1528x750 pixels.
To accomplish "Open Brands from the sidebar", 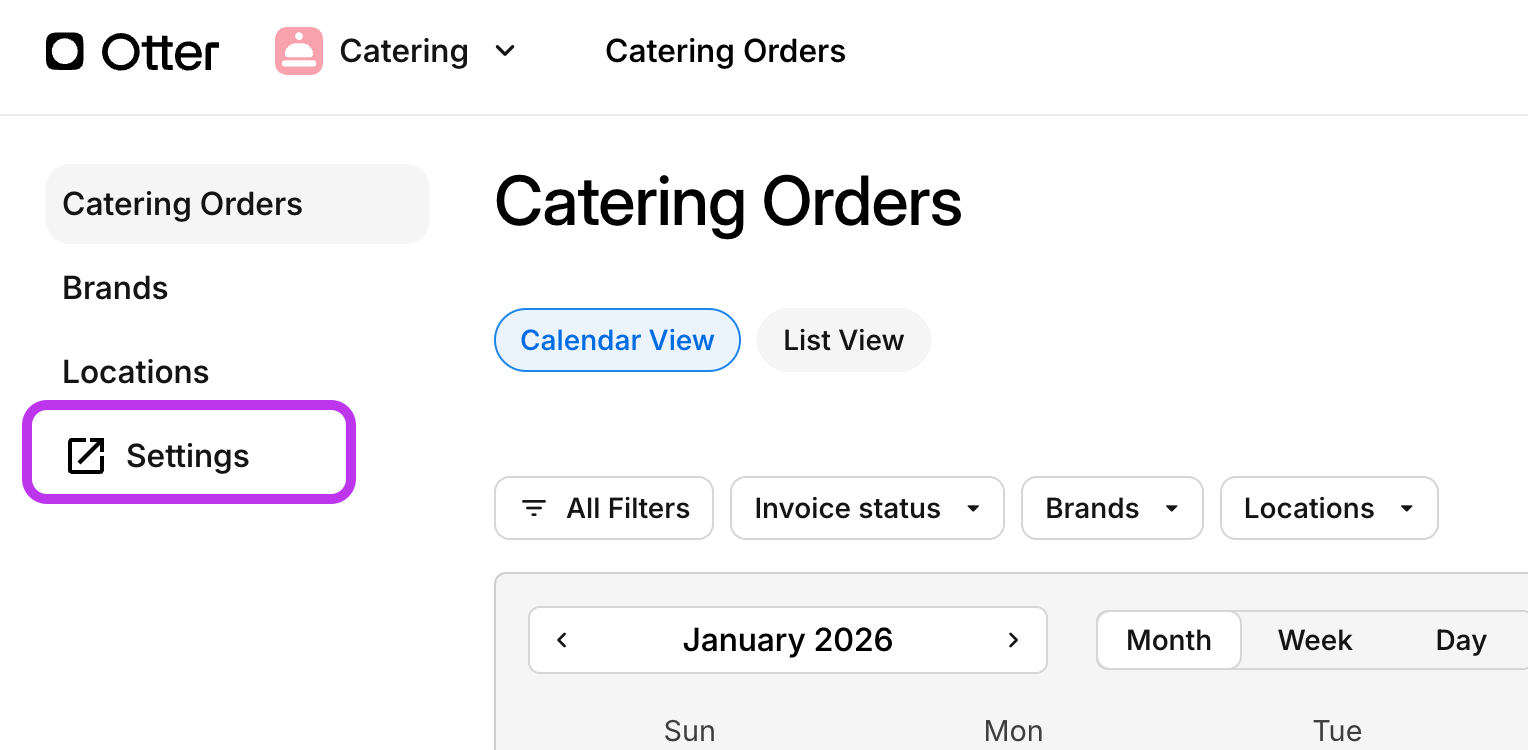I will point(115,288).
